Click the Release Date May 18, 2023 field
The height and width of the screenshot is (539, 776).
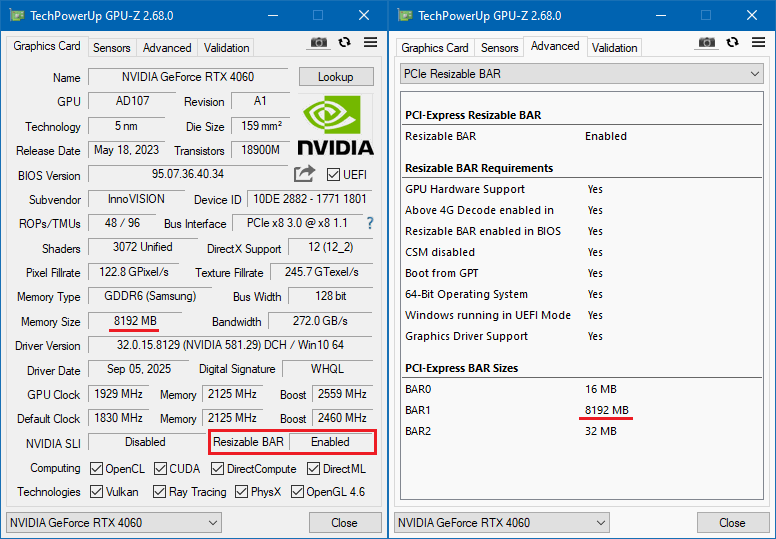pos(127,150)
